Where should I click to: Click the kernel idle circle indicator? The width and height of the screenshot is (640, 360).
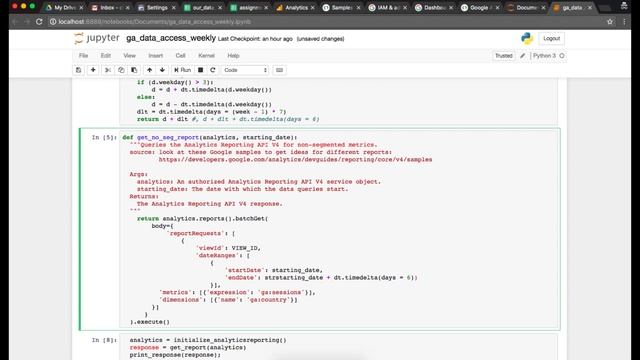pos(562,56)
